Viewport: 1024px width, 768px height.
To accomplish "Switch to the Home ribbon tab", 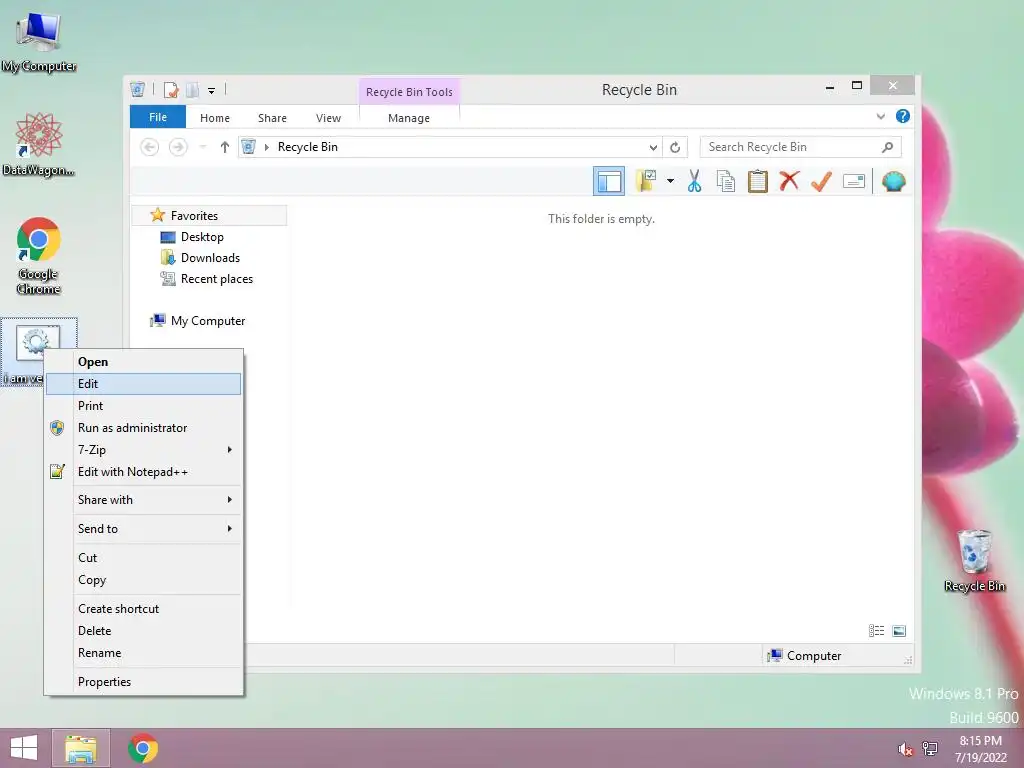I will (x=215, y=118).
